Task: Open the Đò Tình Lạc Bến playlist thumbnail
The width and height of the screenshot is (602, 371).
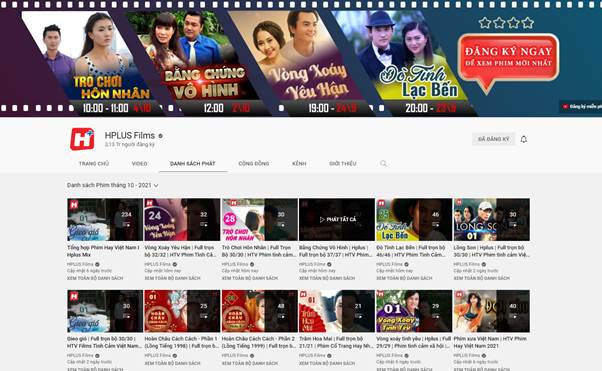Action: pyautogui.click(x=414, y=220)
